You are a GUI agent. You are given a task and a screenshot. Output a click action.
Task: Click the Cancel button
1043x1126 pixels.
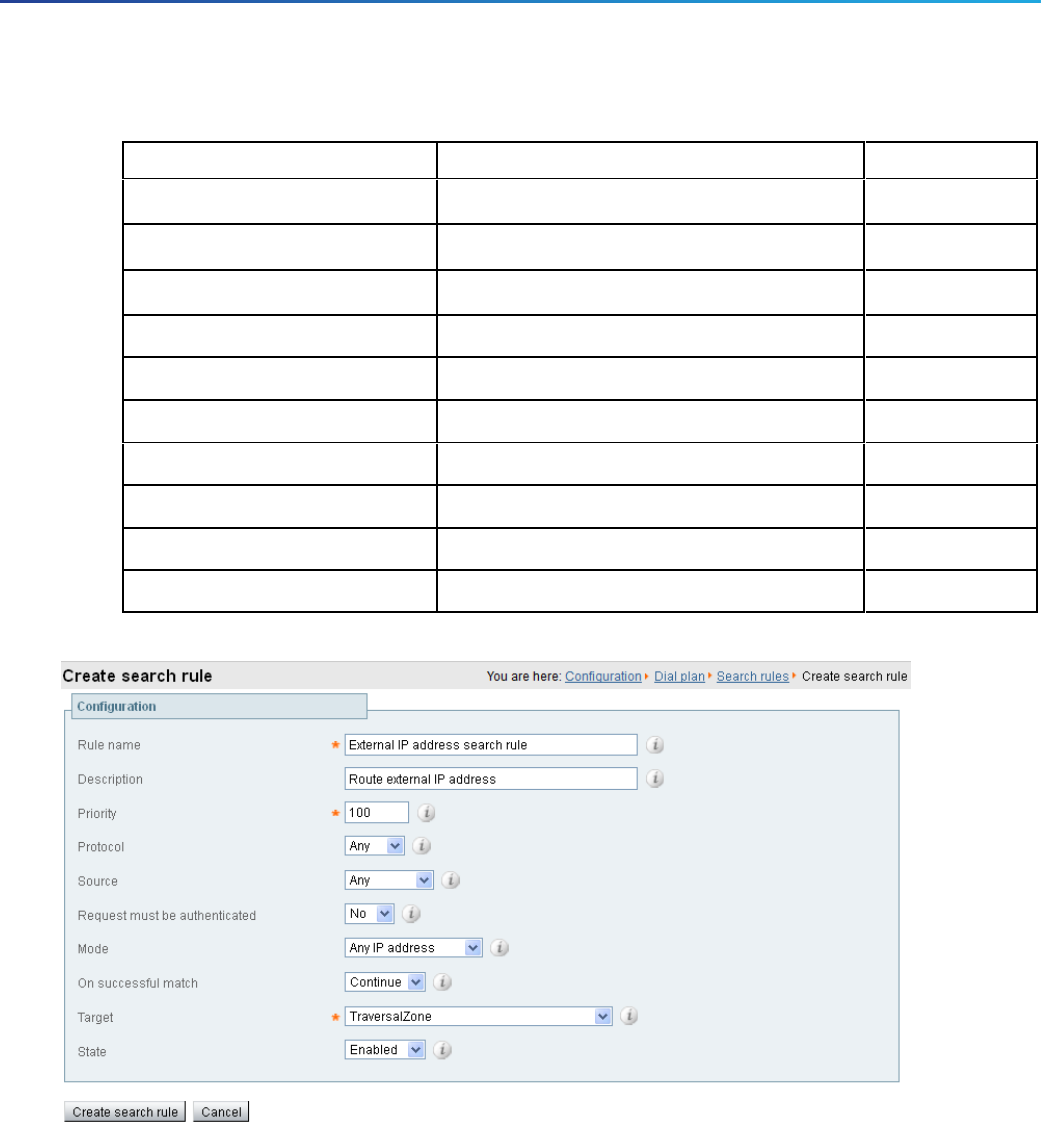click(x=221, y=1112)
